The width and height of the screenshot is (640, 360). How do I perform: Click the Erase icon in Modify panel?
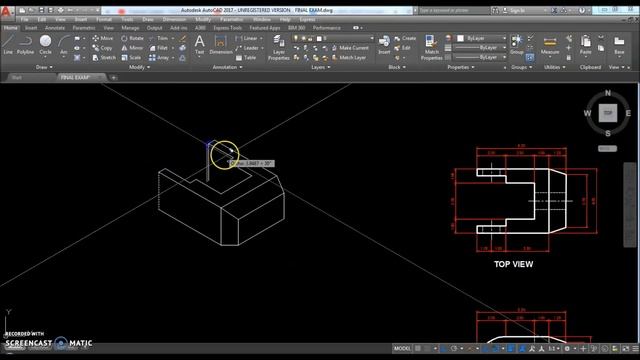point(183,38)
